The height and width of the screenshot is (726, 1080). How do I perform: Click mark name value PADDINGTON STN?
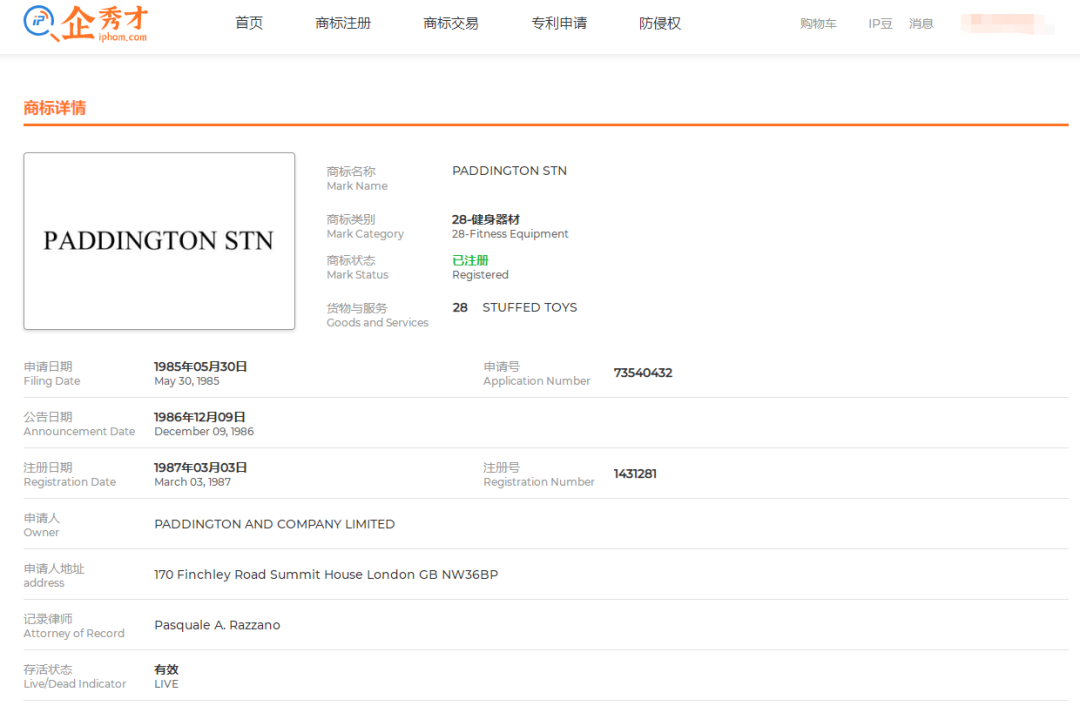click(x=509, y=171)
